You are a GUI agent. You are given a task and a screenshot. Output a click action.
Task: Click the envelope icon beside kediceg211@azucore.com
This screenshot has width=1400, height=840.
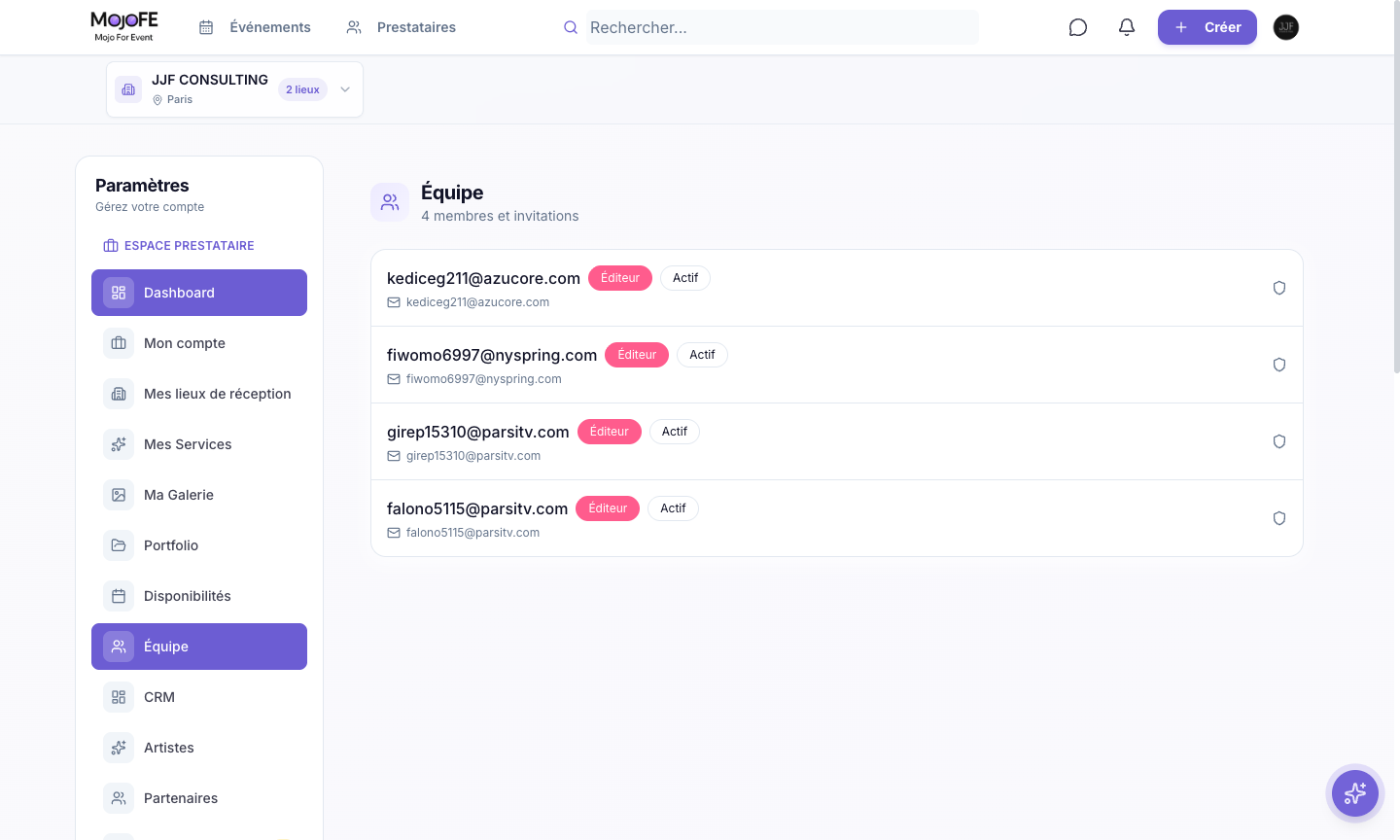point(394,302)
